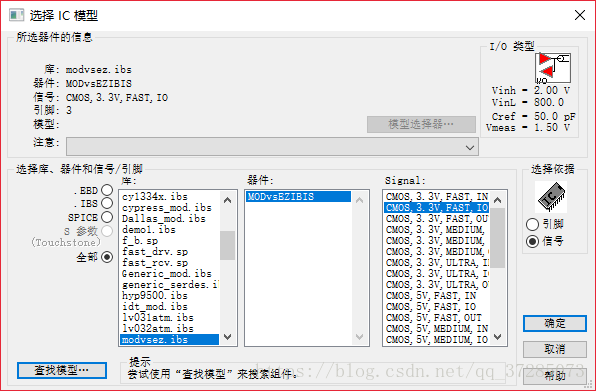596x391 pixels.
Task: Select signal CMOS, 3.3V, FAST, IN
Action: pyautogui.click(x=436, y=196)
